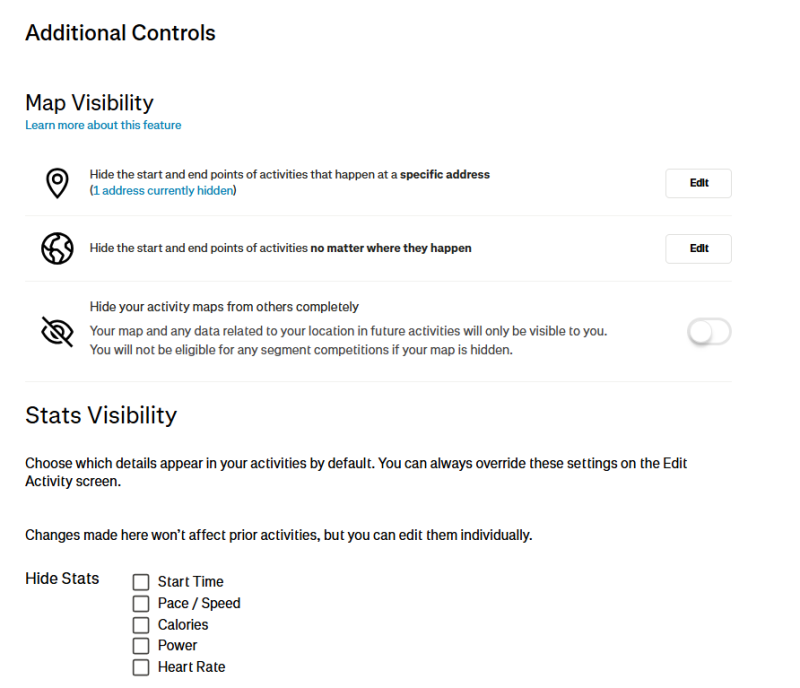Click the Stats Visibility heading

point(100,415)
